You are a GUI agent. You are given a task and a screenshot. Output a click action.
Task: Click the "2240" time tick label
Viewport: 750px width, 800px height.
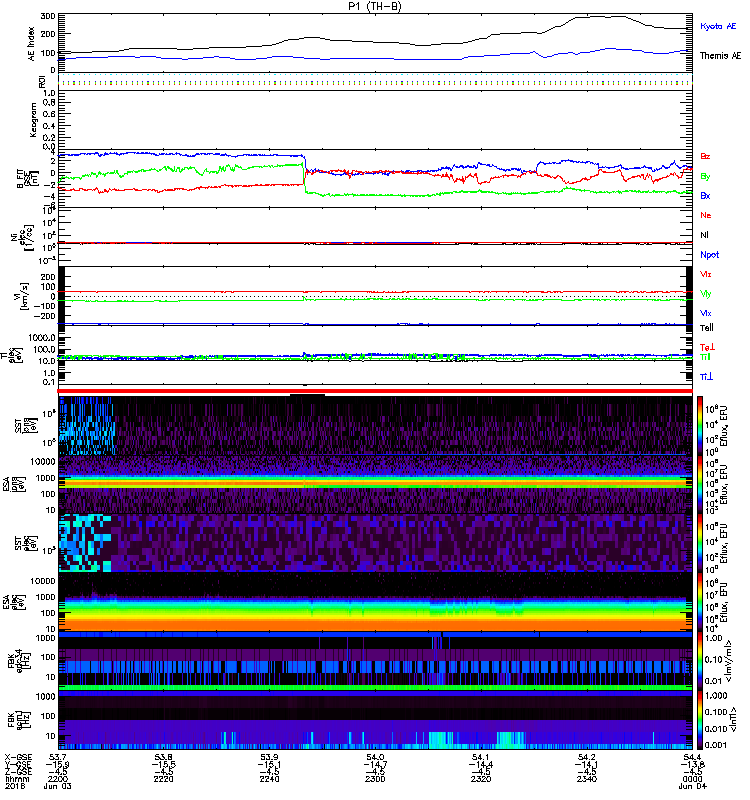(269, 779)
